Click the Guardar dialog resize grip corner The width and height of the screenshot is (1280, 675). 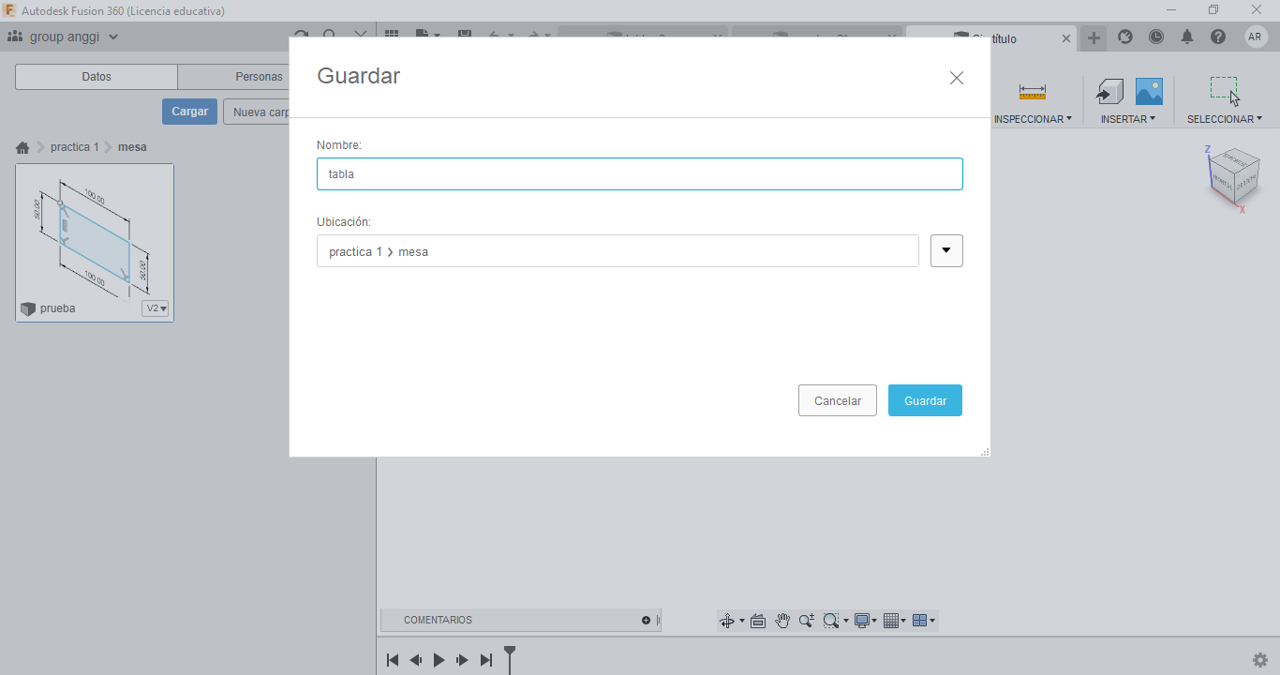coord(985,452)
